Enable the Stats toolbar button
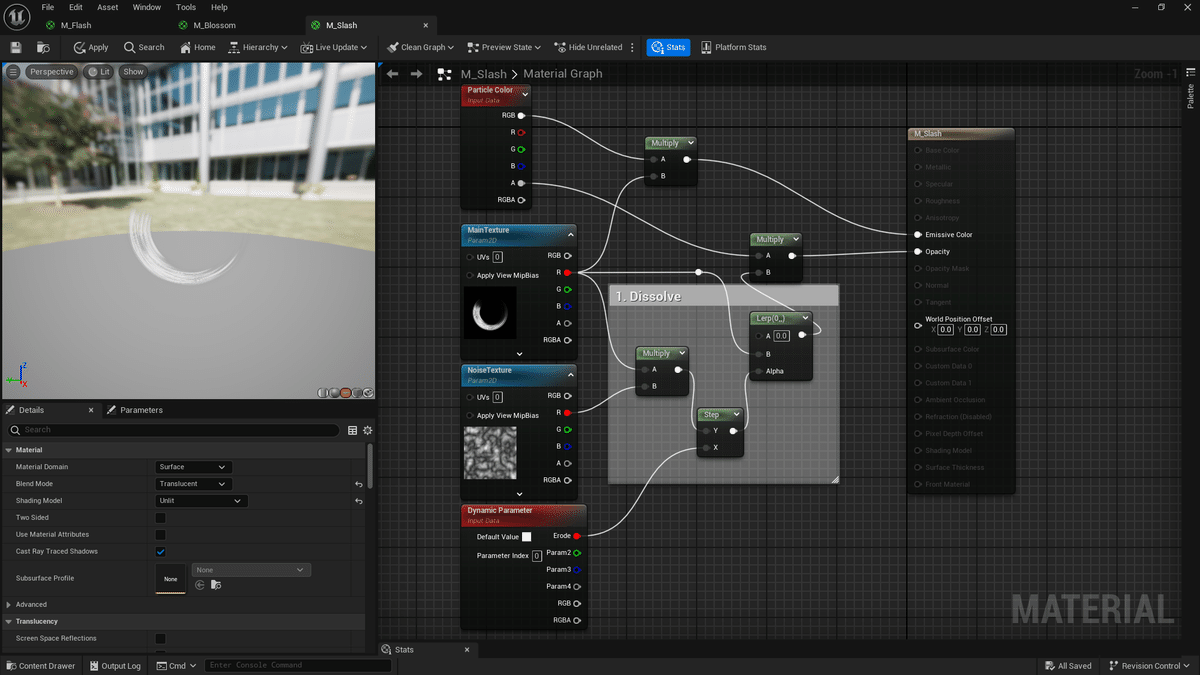 point(668,47)
